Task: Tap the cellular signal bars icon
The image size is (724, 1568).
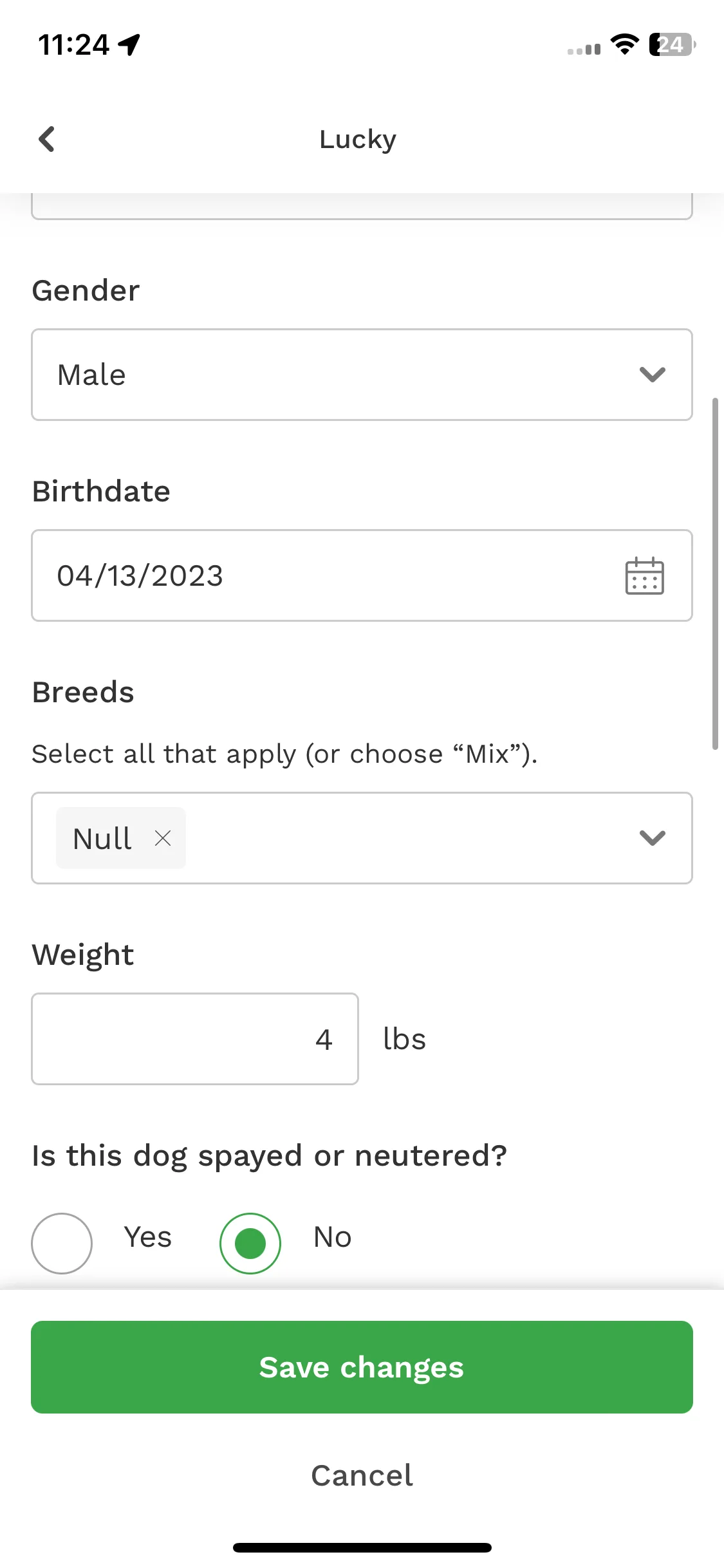Action: coord(584,48)
